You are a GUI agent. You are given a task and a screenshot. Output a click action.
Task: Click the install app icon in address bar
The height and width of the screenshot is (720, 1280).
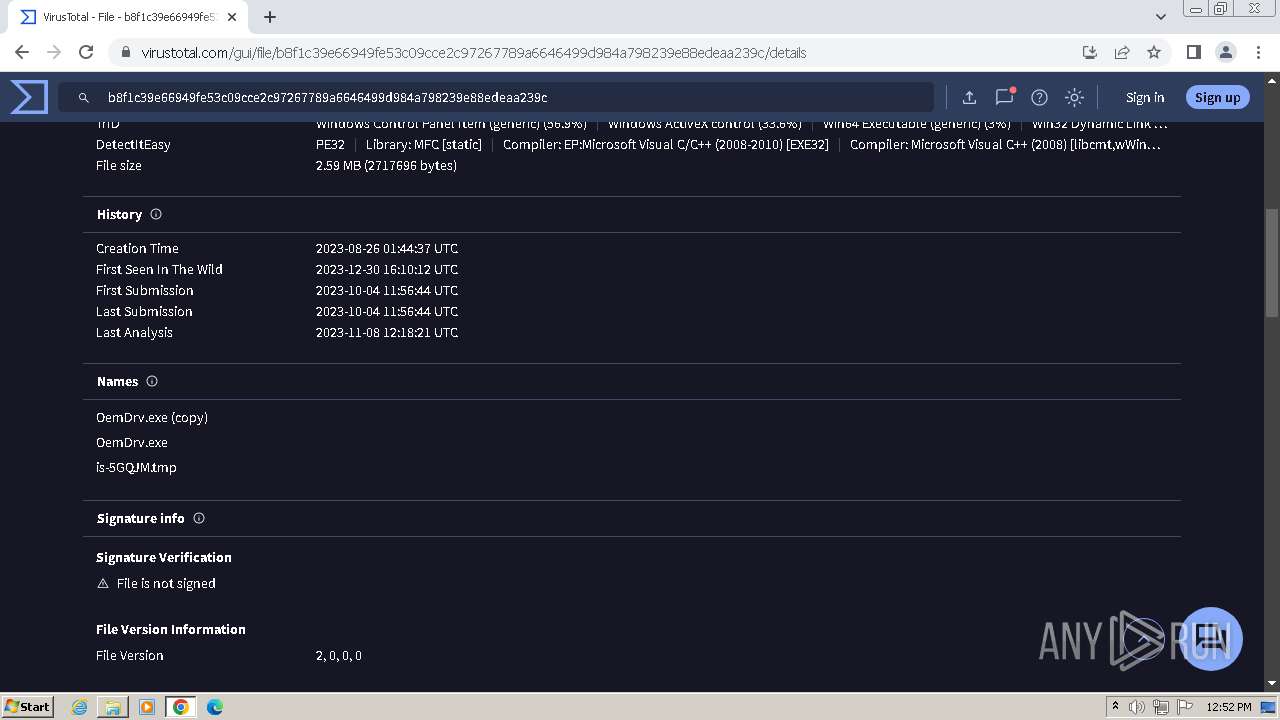[1090, 52]
